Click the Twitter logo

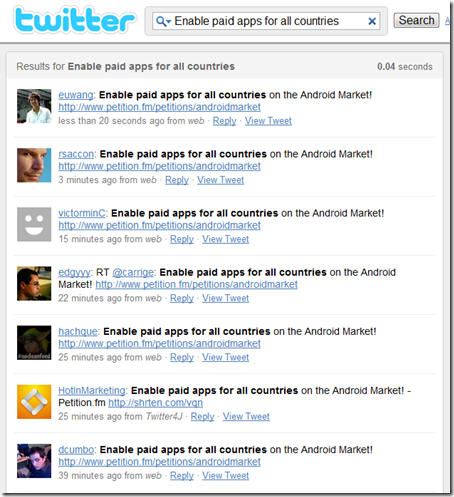tap(75, 20)
